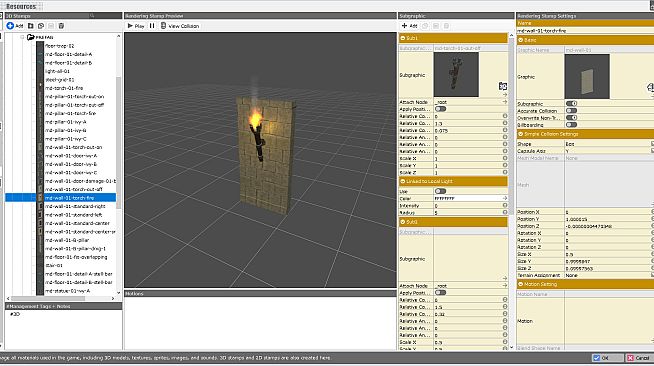The height and width of the screenshot is (366, 654).
Task: Click the trash icon in 3D Stamps toolbar
Action: point(61,26)
